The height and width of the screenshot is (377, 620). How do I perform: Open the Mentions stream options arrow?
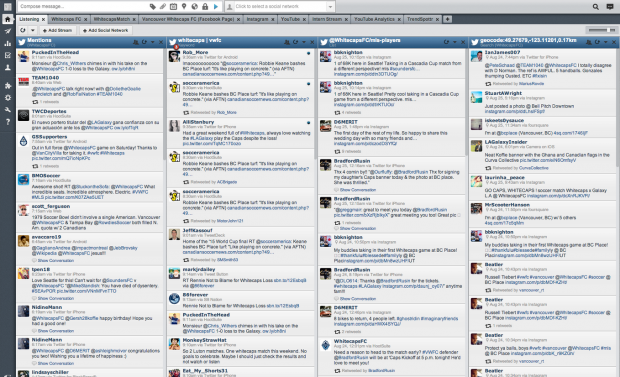[x=153, y=42]
